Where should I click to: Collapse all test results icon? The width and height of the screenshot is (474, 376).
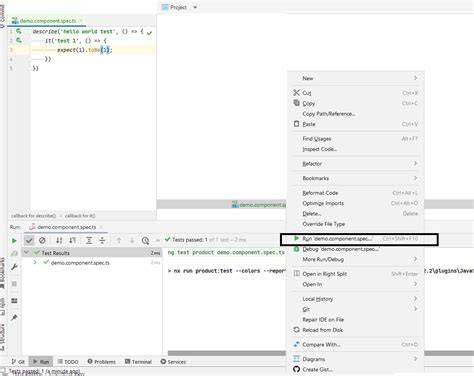pos(102,240)
